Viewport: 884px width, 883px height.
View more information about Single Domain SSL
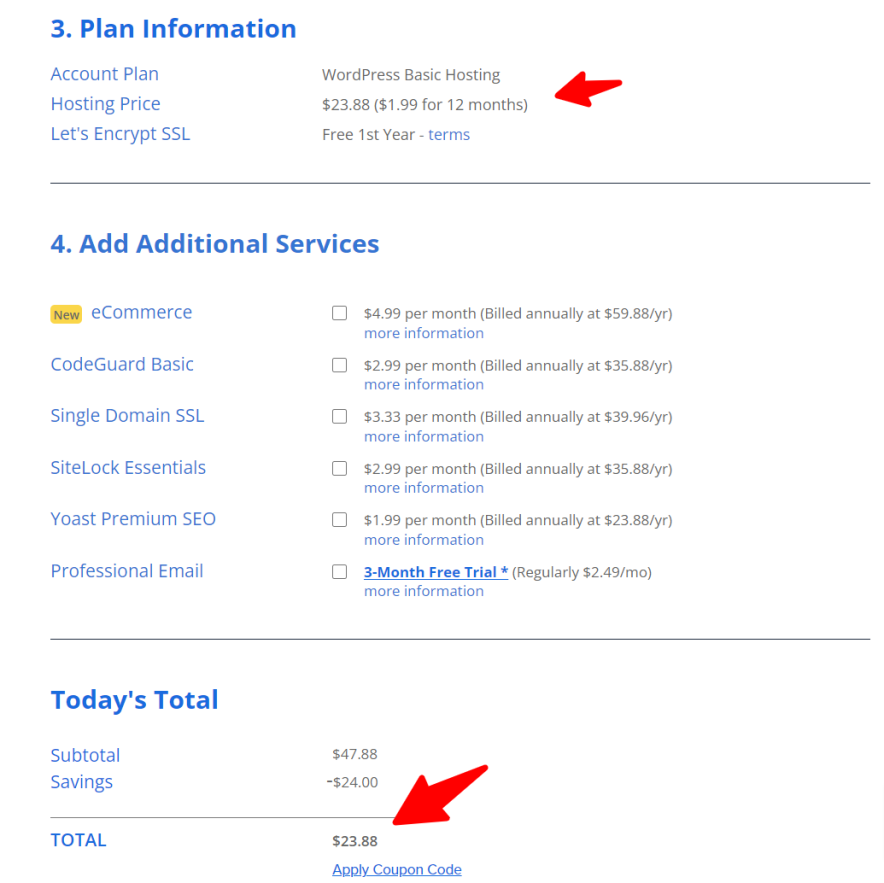click(x=423, y=437)
